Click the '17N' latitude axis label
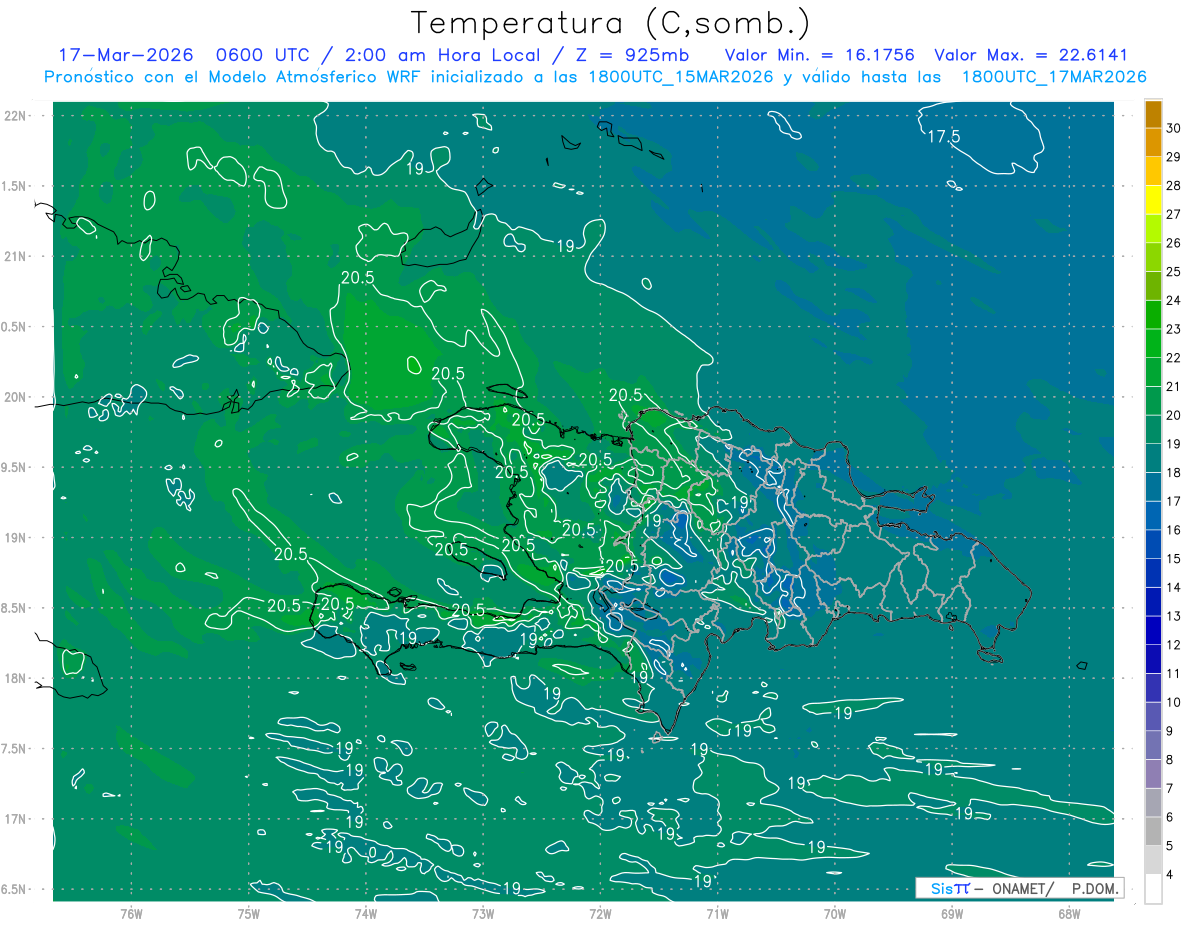Screen dimensions: 1200x927 pos(16,819)
